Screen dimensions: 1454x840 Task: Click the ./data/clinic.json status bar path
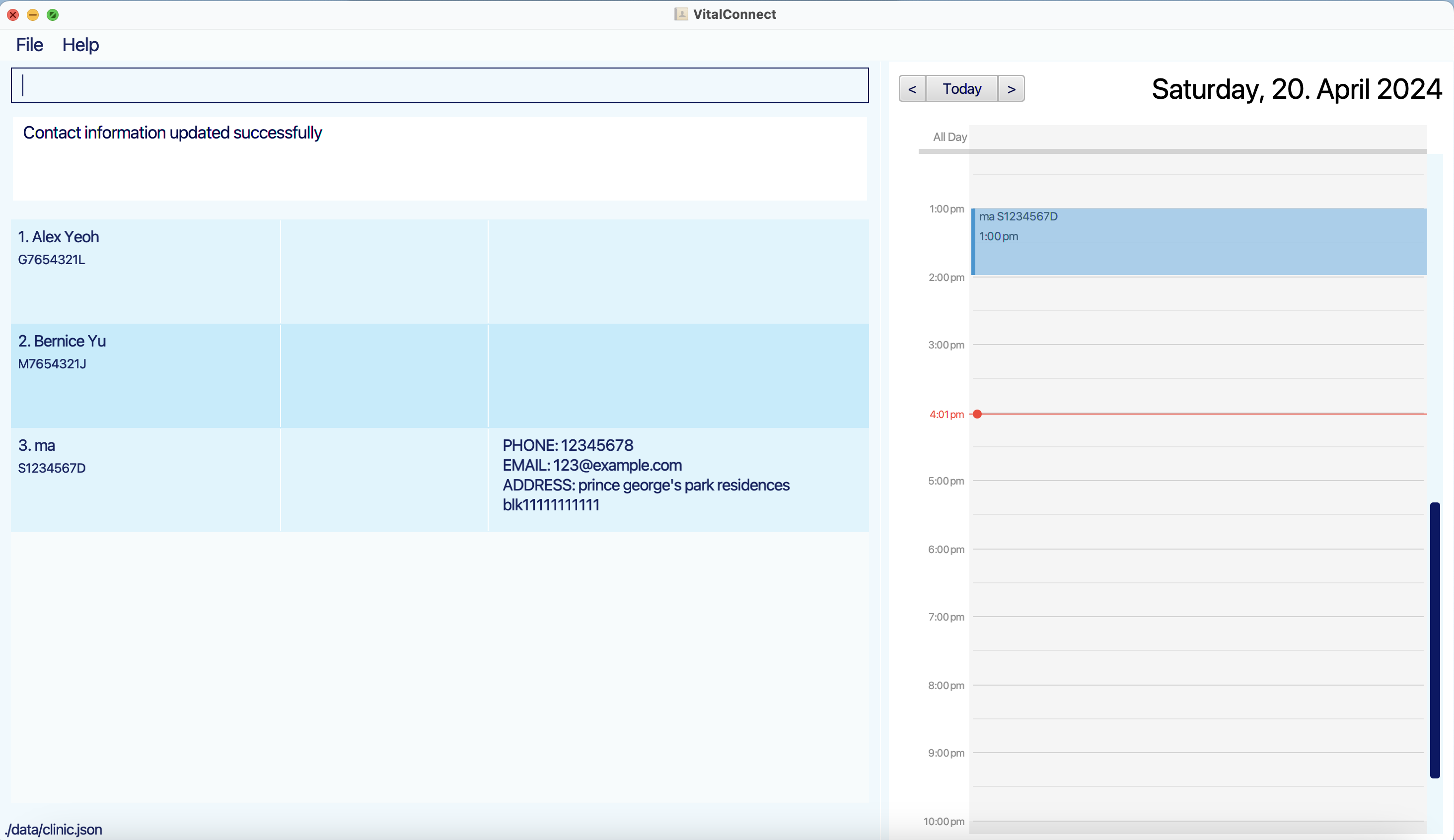click(54, 830)
